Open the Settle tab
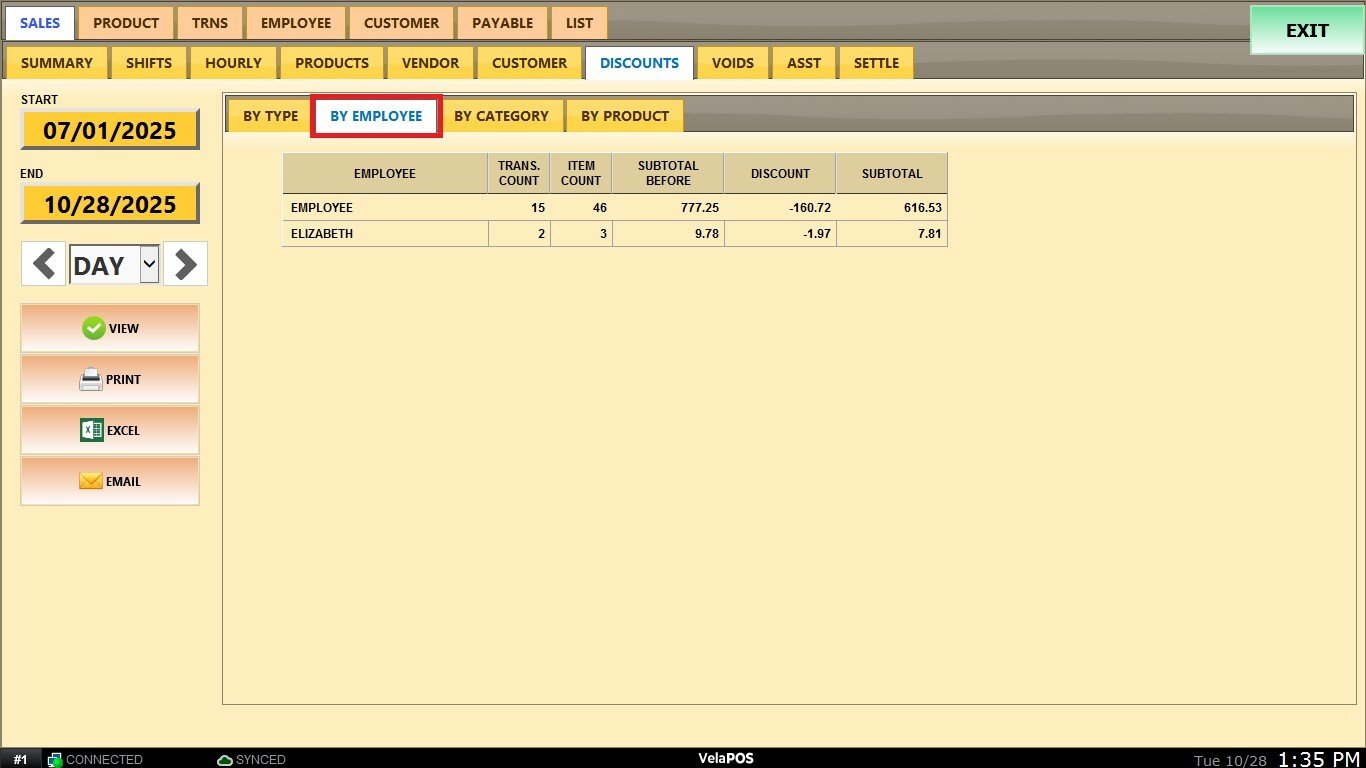The image size is (1366, 768). click(876, 63)
